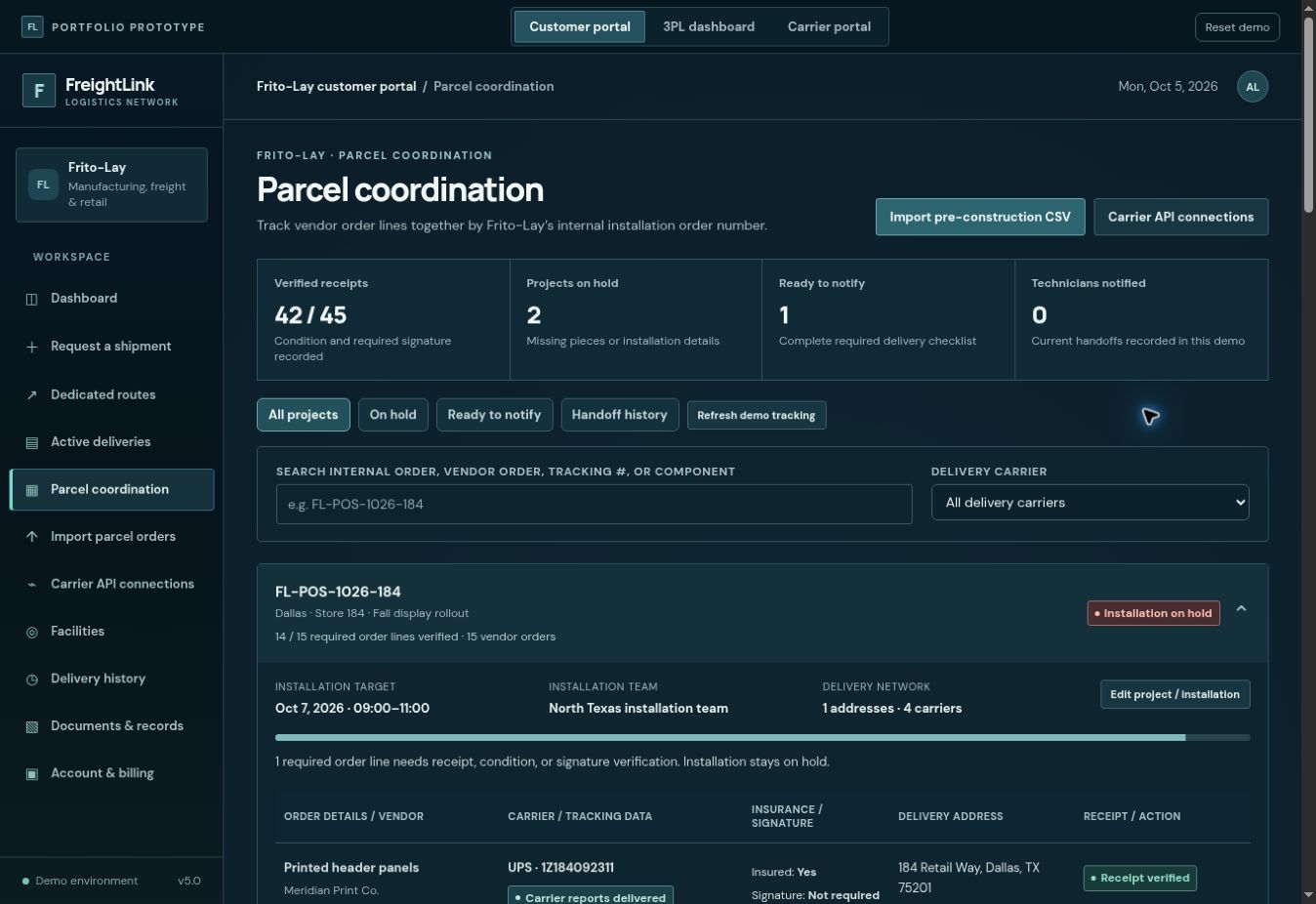Click the Facilities target icon
Screen dimensions: 1316x904
click(32, 632)
